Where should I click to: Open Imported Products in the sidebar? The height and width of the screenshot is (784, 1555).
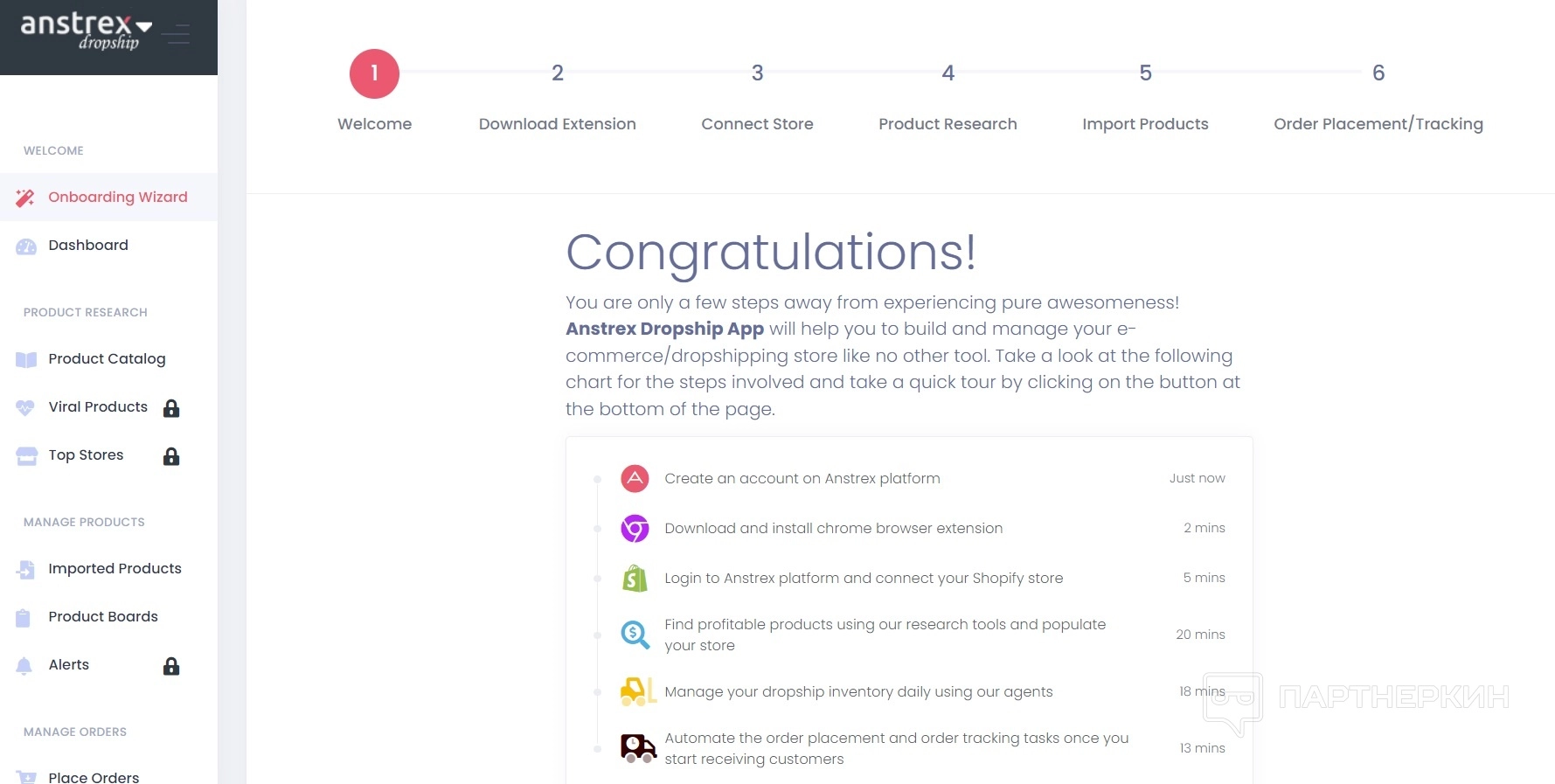(x=115, y=569)
